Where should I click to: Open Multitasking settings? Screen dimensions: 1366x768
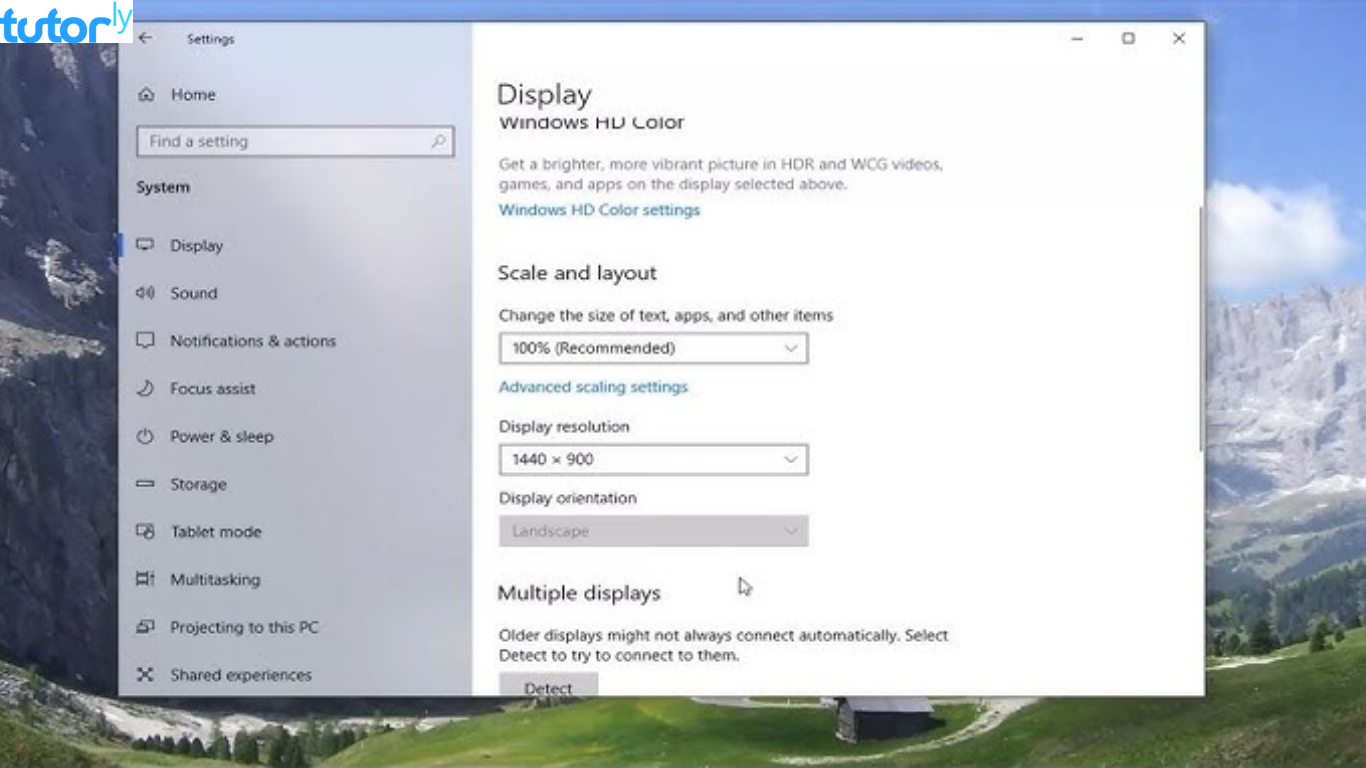pos(216,579)
